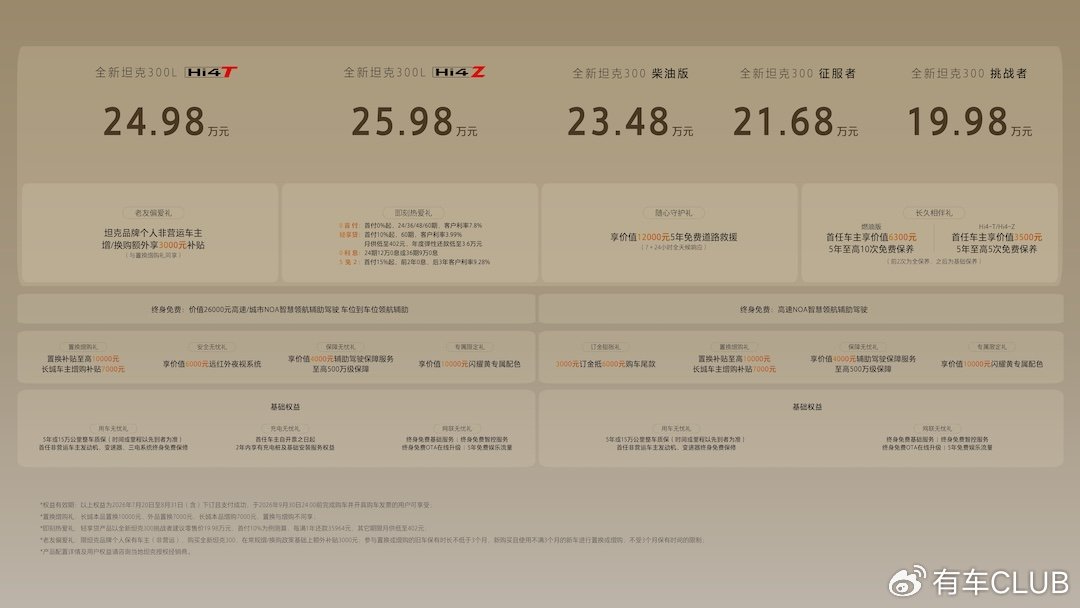The image size is (1080, 608).
Task: Click the 订金膨胀礼 tag
Action: 605,347
